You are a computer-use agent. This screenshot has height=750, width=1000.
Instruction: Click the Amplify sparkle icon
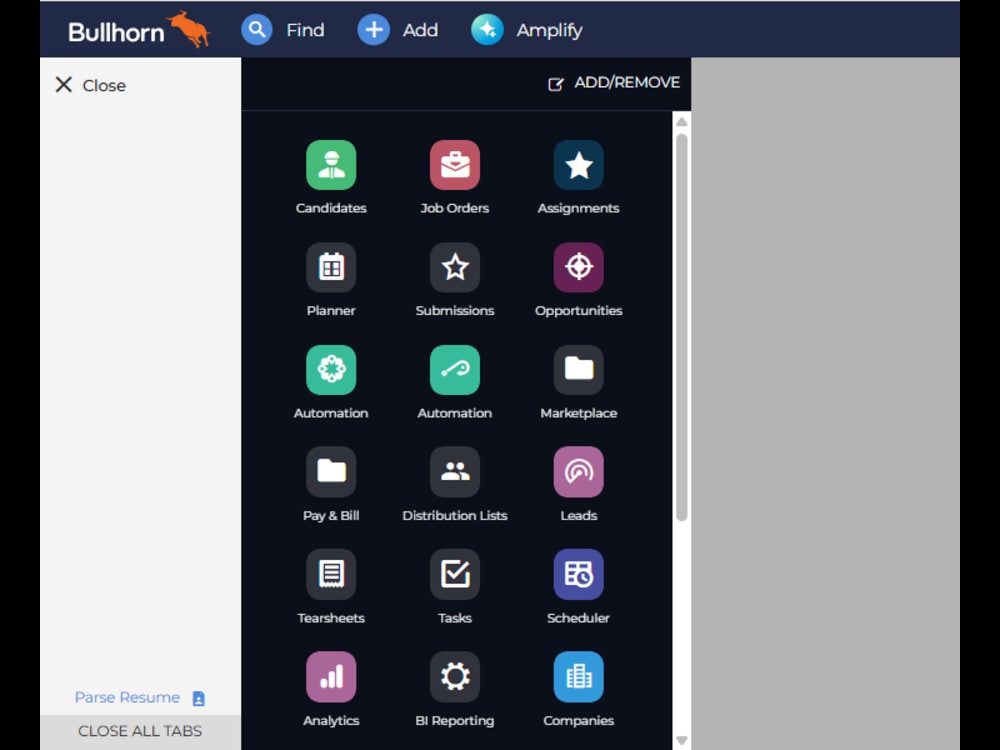[x=487, y=29]
